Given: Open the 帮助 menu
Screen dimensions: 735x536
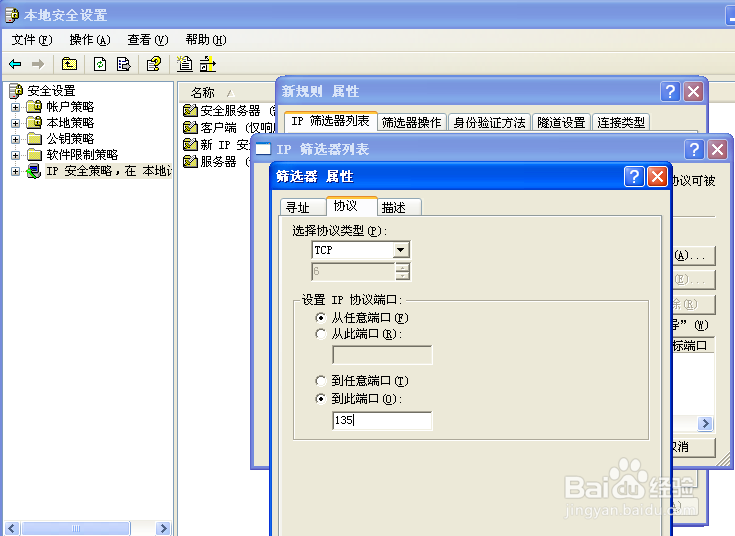Looking at the screenshot, I should click(206, 40).
